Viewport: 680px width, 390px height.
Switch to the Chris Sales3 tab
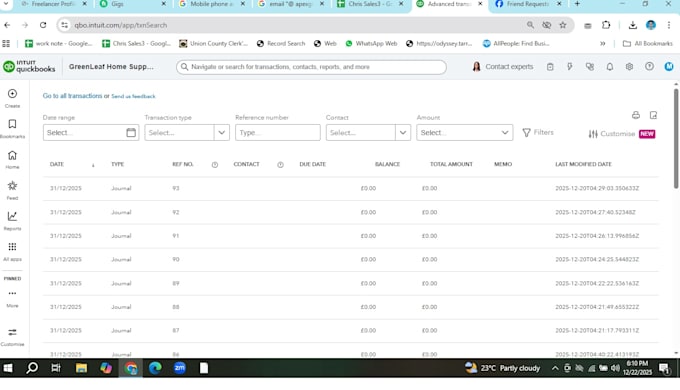(x=370, y=4)
